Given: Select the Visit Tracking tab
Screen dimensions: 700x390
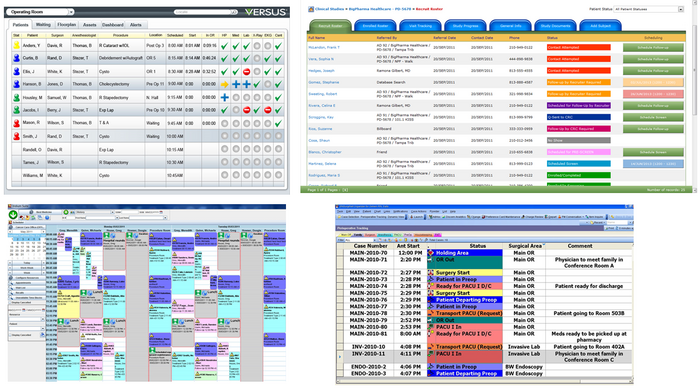Looking at the screenshot, I should [x=421, y=26].
